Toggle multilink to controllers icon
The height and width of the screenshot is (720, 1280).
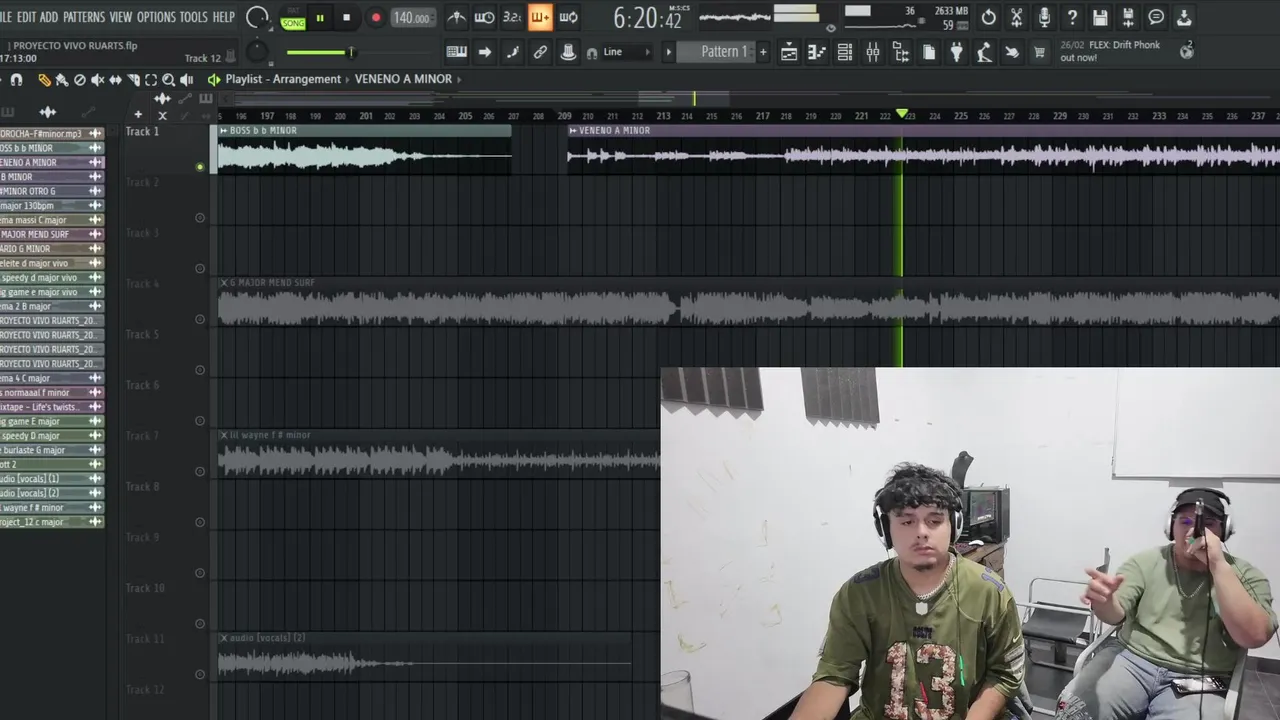click(x=568, y=52)
